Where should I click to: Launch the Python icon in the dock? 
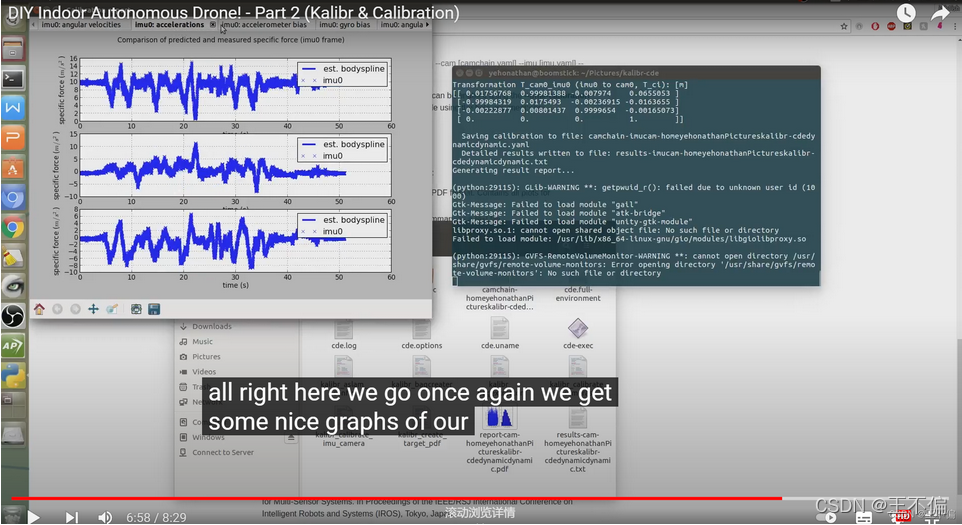(x=13, y=375)
